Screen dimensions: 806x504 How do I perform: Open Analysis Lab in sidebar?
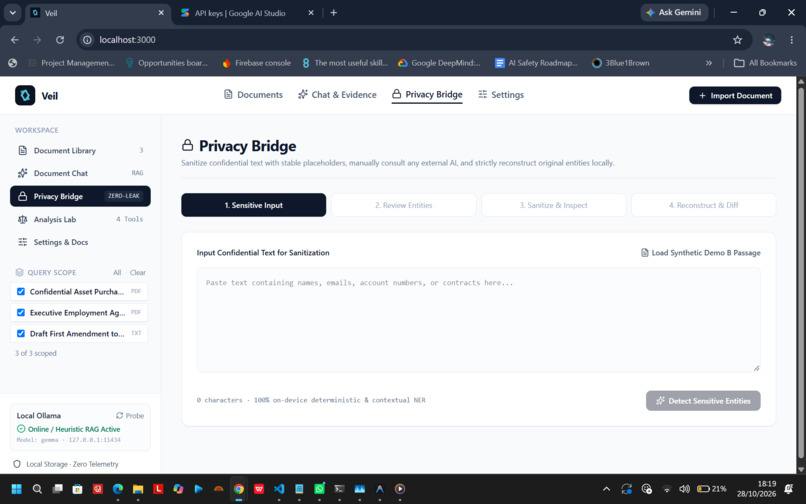coord(80,219)
